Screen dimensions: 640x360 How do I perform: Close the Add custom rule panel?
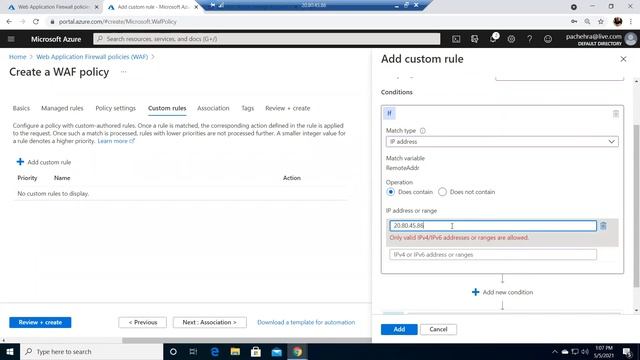point(623,59)
